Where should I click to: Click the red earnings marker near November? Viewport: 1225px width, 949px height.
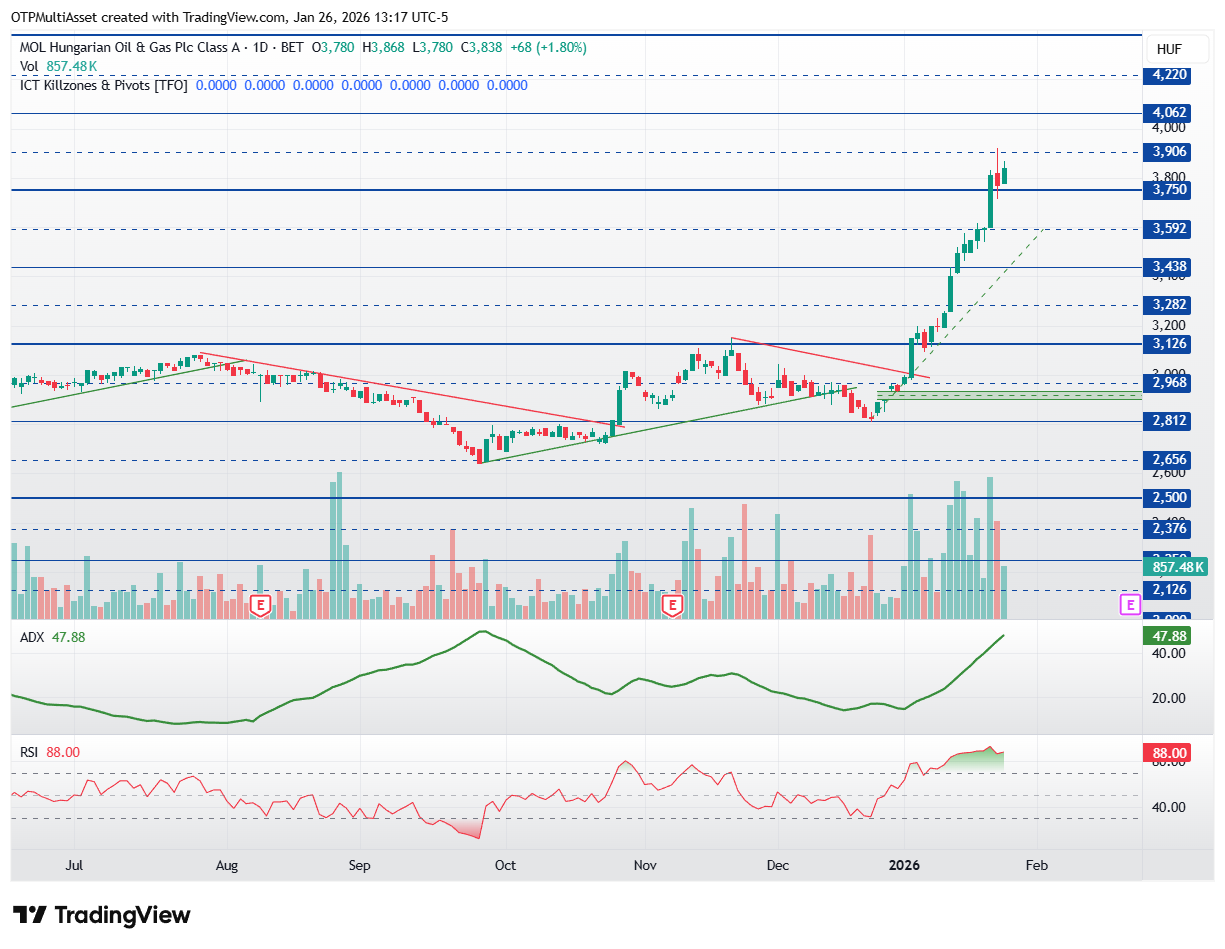[673, 605]
